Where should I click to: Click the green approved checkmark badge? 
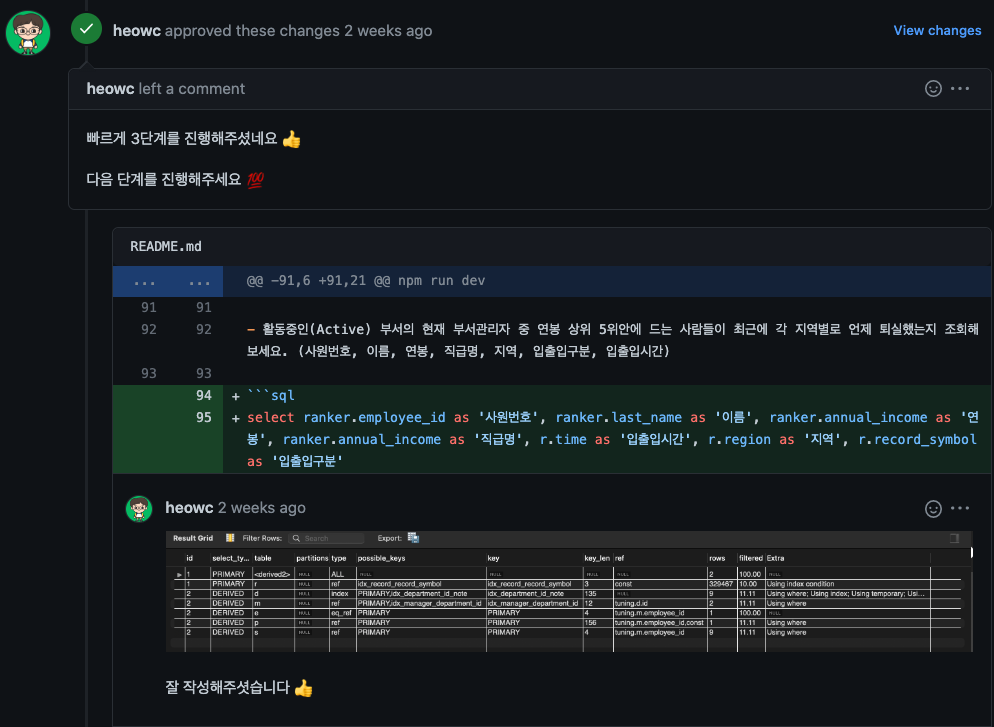(86, 29)
